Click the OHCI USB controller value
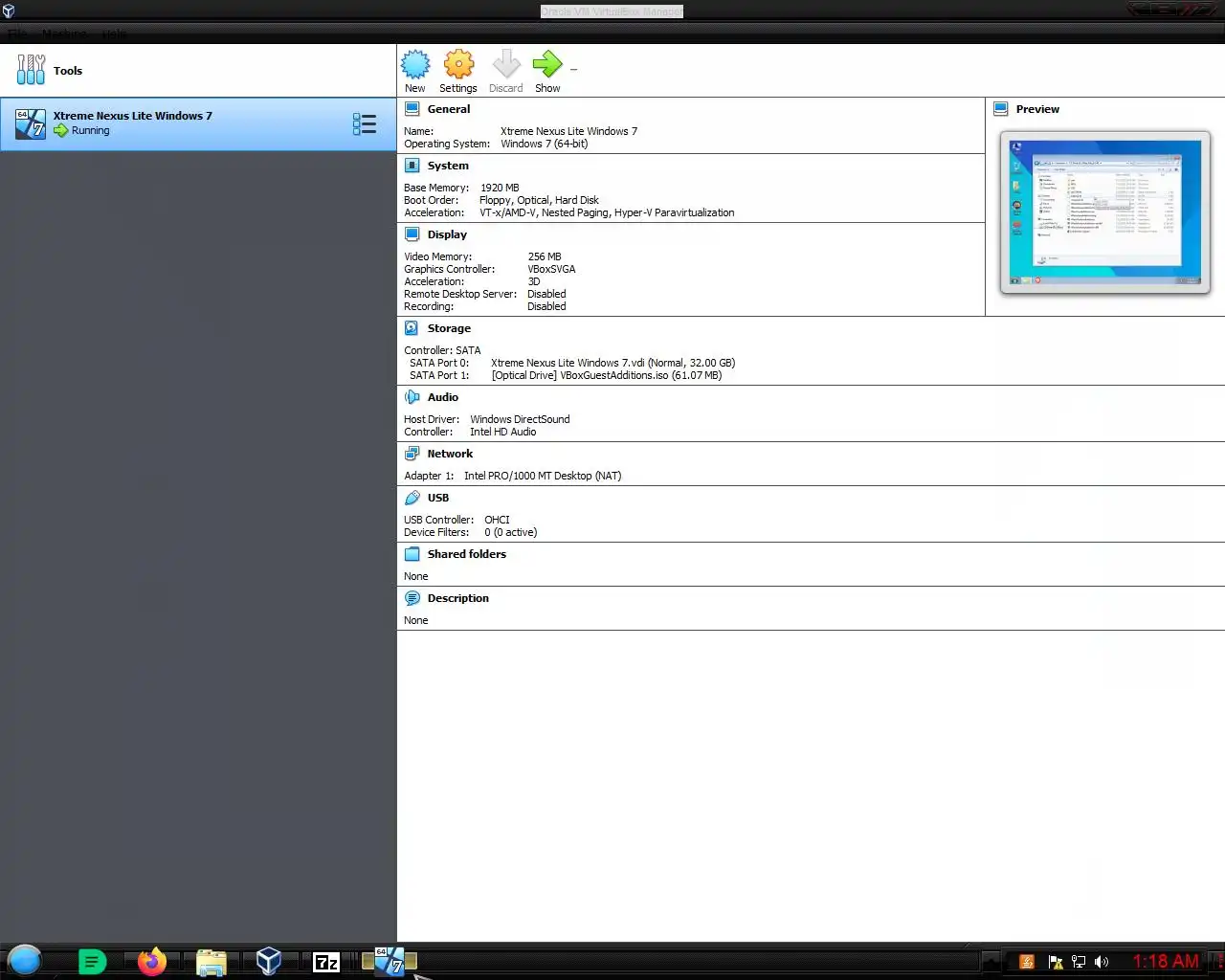Screen dimensions: 1225x980 (497, 520)
